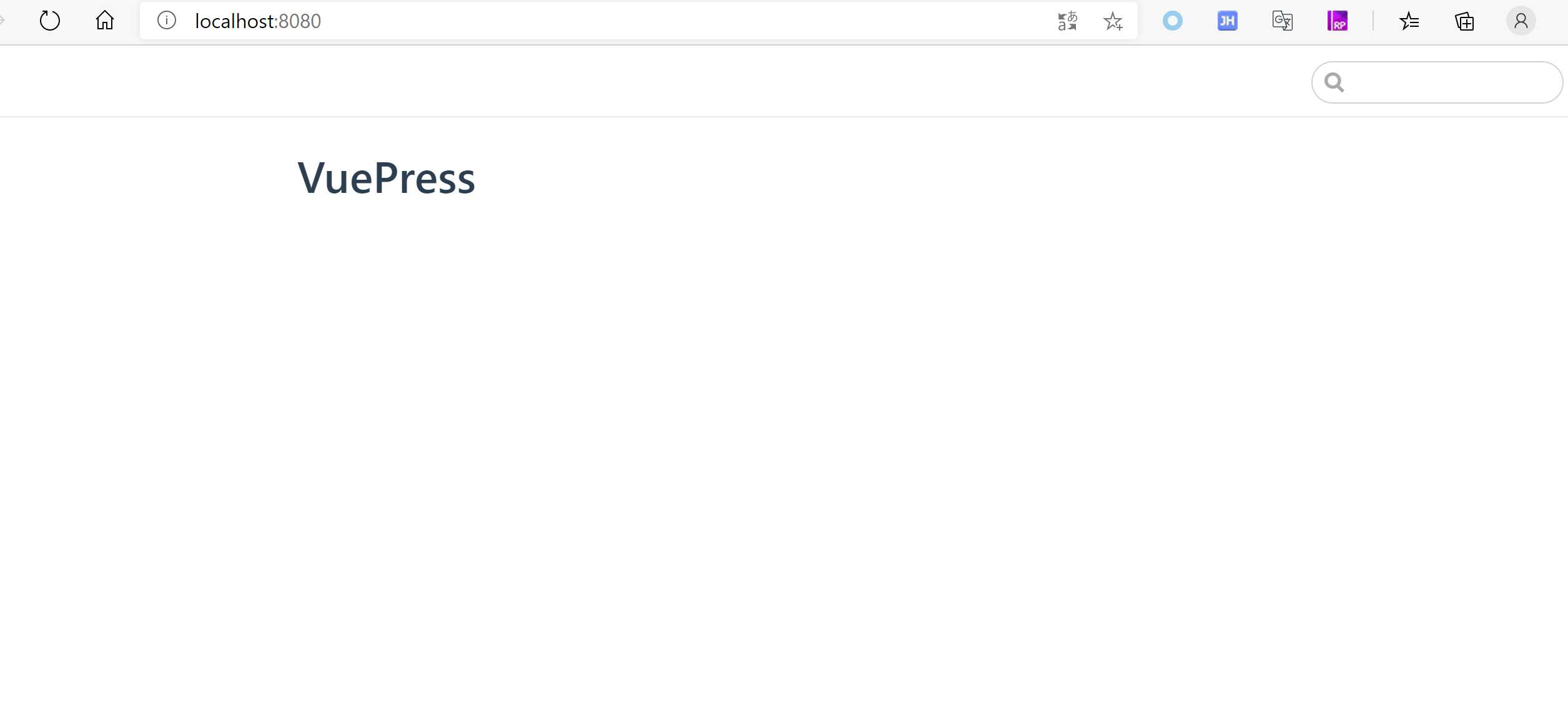
Task: Add this page to favorites with star icon
Action: (1113, 21)
